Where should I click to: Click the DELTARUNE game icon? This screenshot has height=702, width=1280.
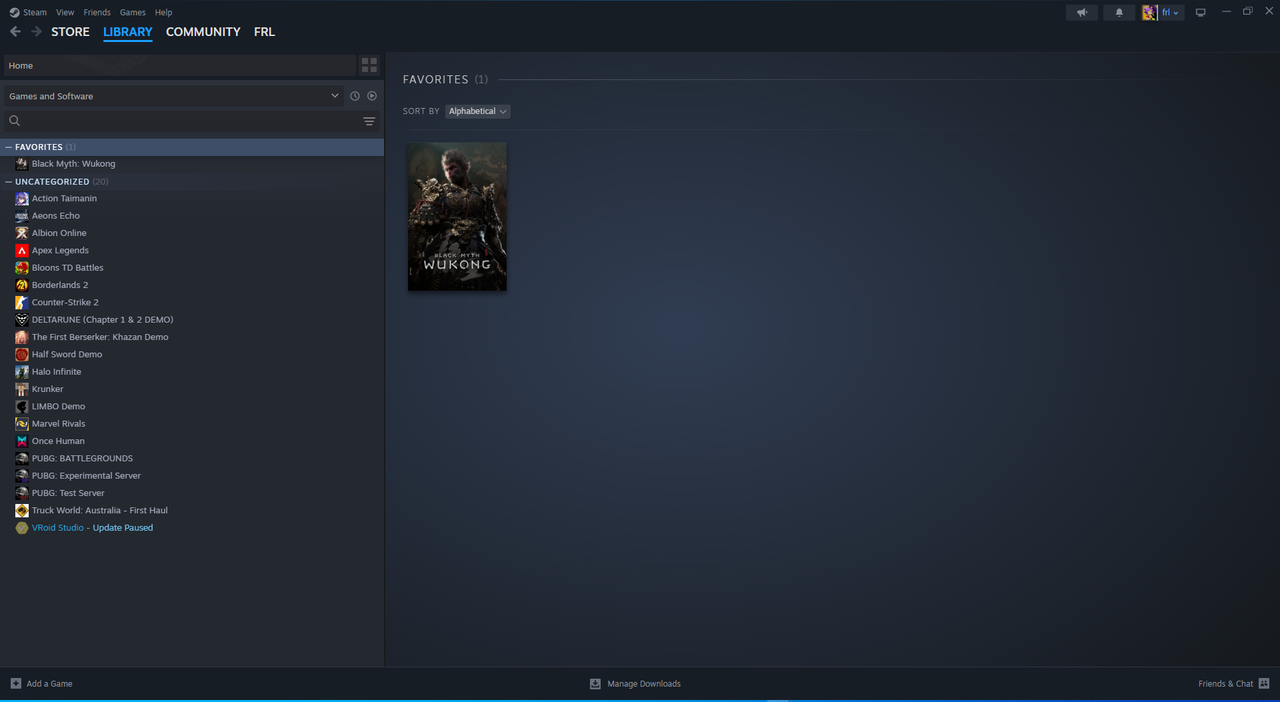(22, 319)
